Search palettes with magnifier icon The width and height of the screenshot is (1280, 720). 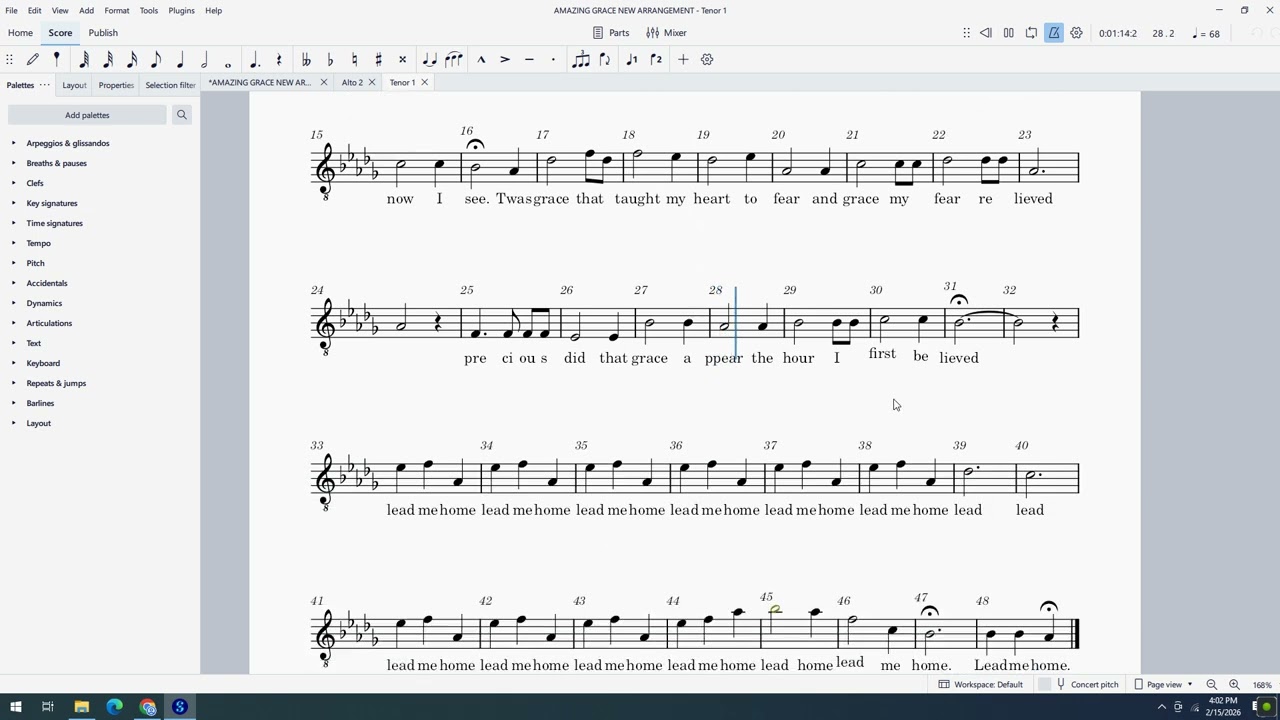182,115
